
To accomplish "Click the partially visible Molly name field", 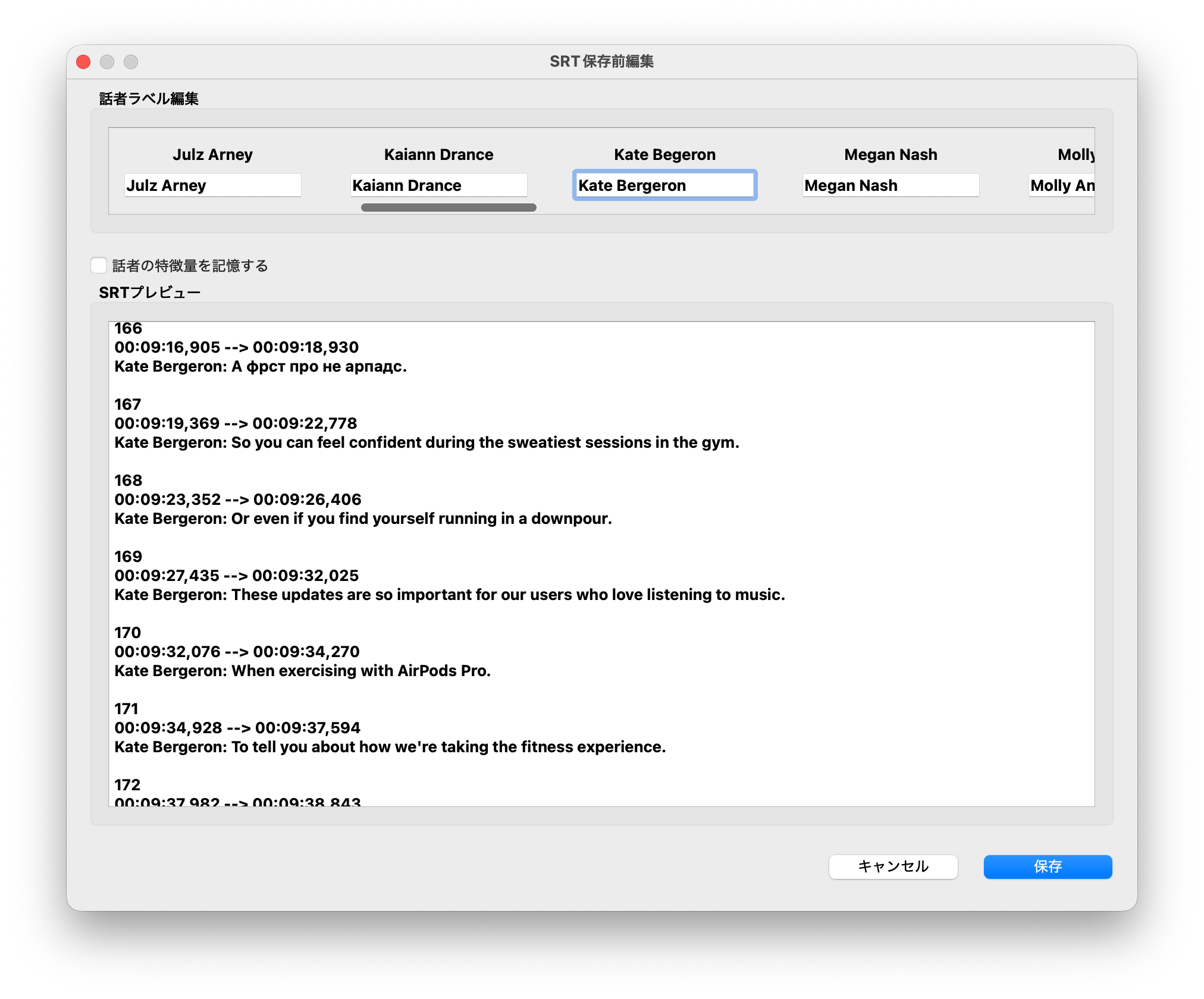I will pos(1061,186).
